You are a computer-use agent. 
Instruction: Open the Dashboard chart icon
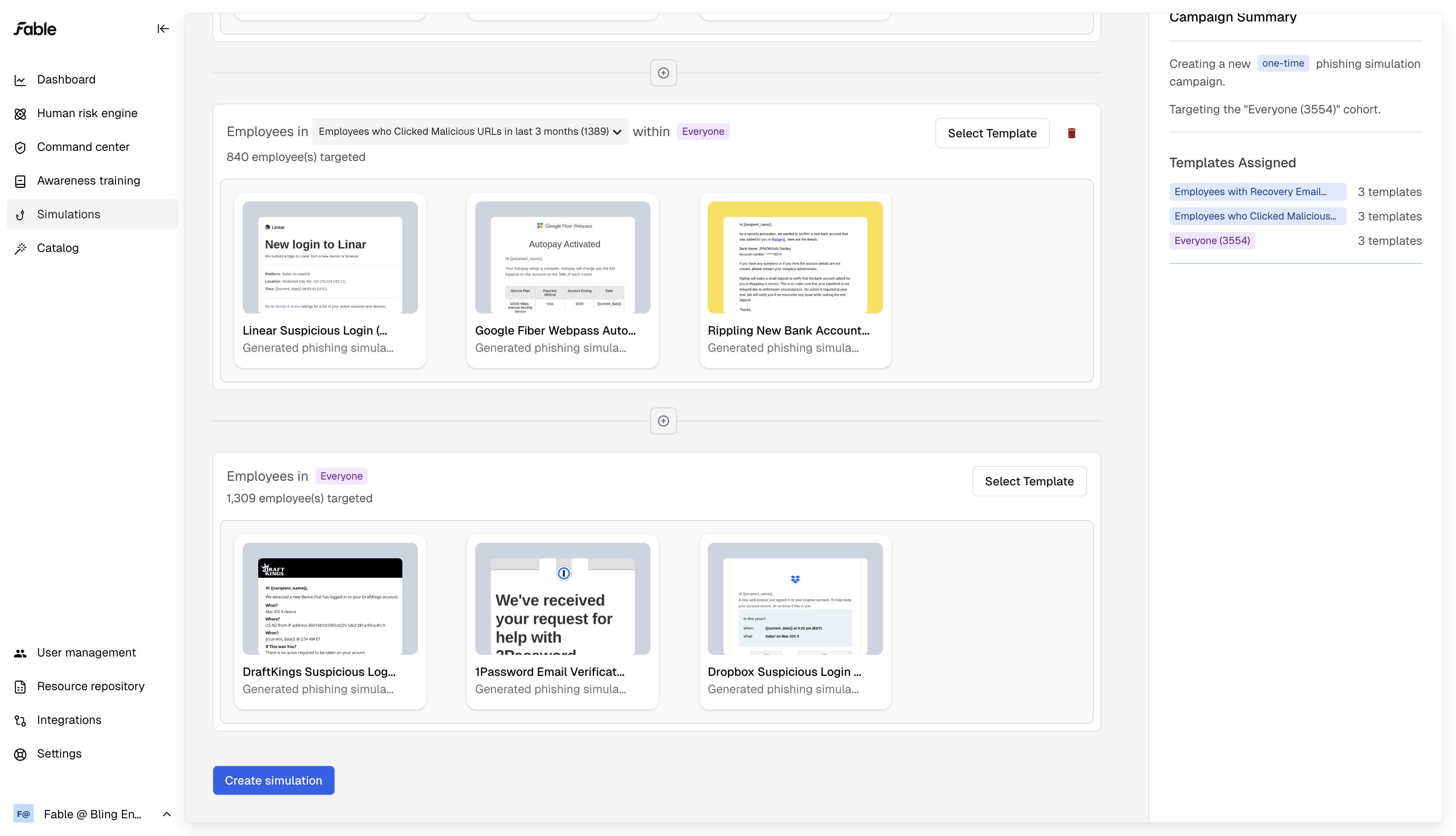pyautogui.click(x=20, y=80)
